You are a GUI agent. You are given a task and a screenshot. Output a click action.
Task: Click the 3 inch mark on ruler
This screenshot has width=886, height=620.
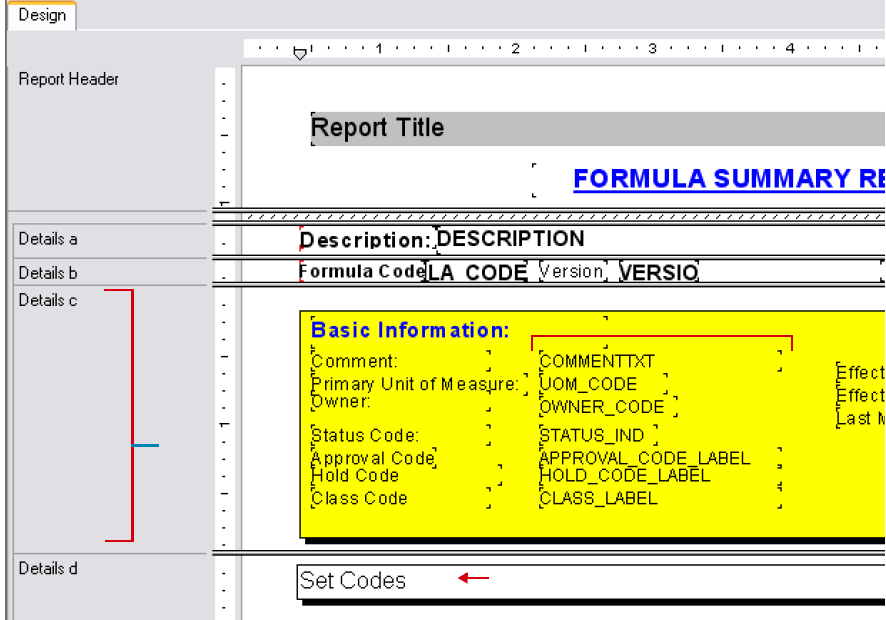pyautogui.click(x=653, y=49)
